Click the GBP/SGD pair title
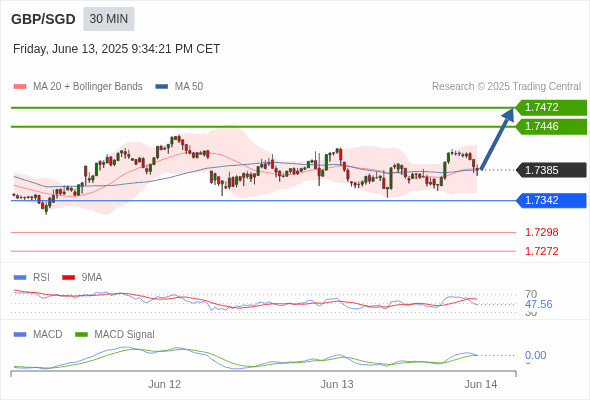Viewport: 590px width, 400px height. point(43,19)
